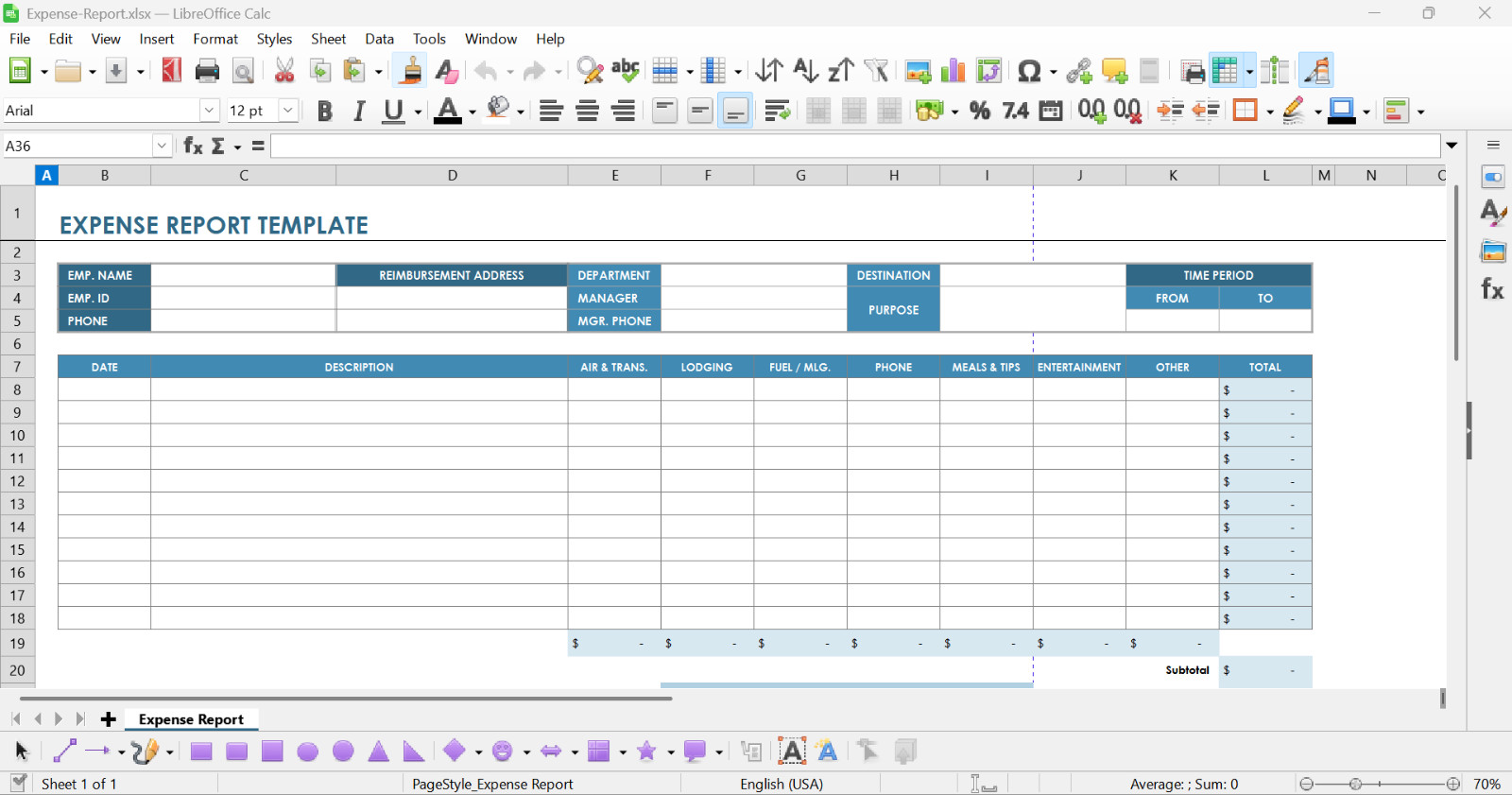Open the Font Name dropdown arrow
The width and height of the screenshot is (1512, 795).
click(x=209, y=111)
